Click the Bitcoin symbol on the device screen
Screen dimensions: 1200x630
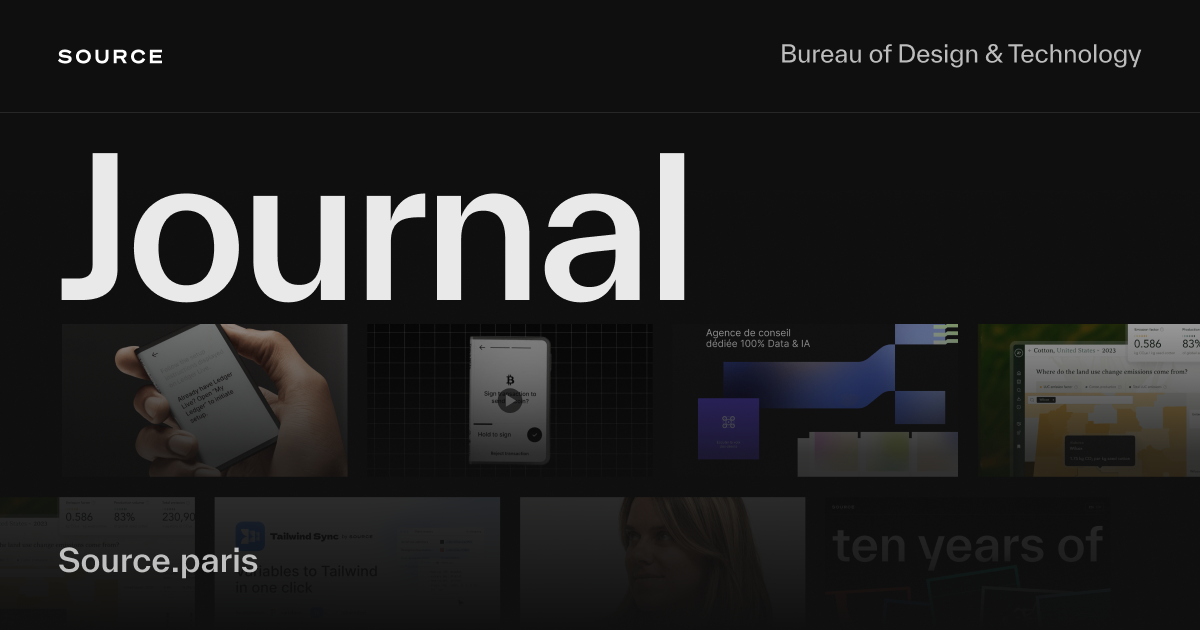(x=510, y=380)
